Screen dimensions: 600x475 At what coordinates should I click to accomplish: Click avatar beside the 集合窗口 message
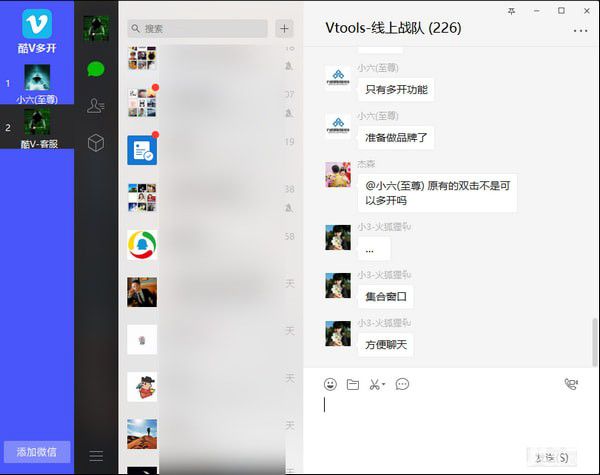tap(338, 286)
